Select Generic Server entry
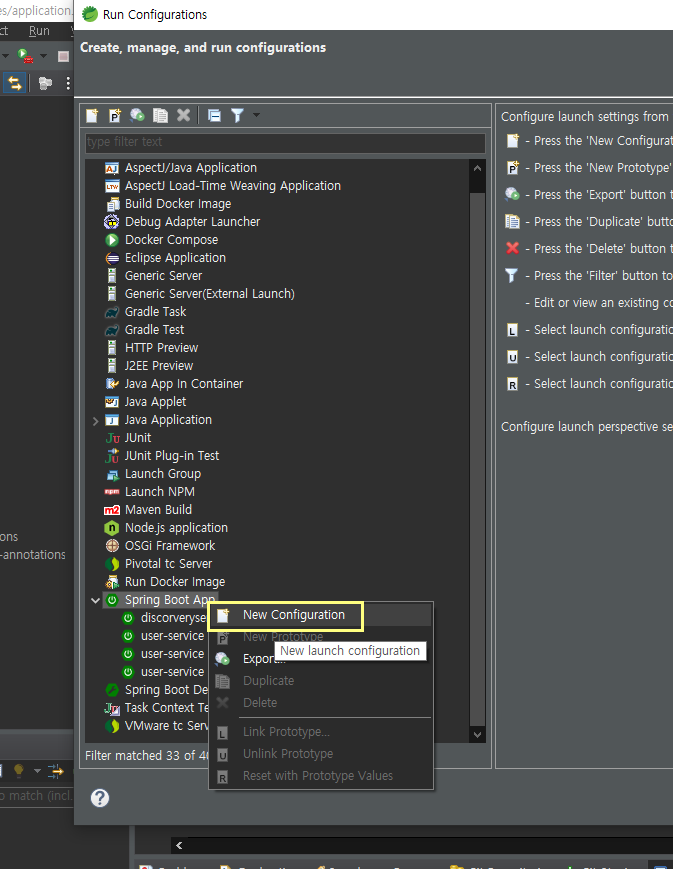Image resolution: width=673 pixels, height=869 pixels. tap(163, 276)
